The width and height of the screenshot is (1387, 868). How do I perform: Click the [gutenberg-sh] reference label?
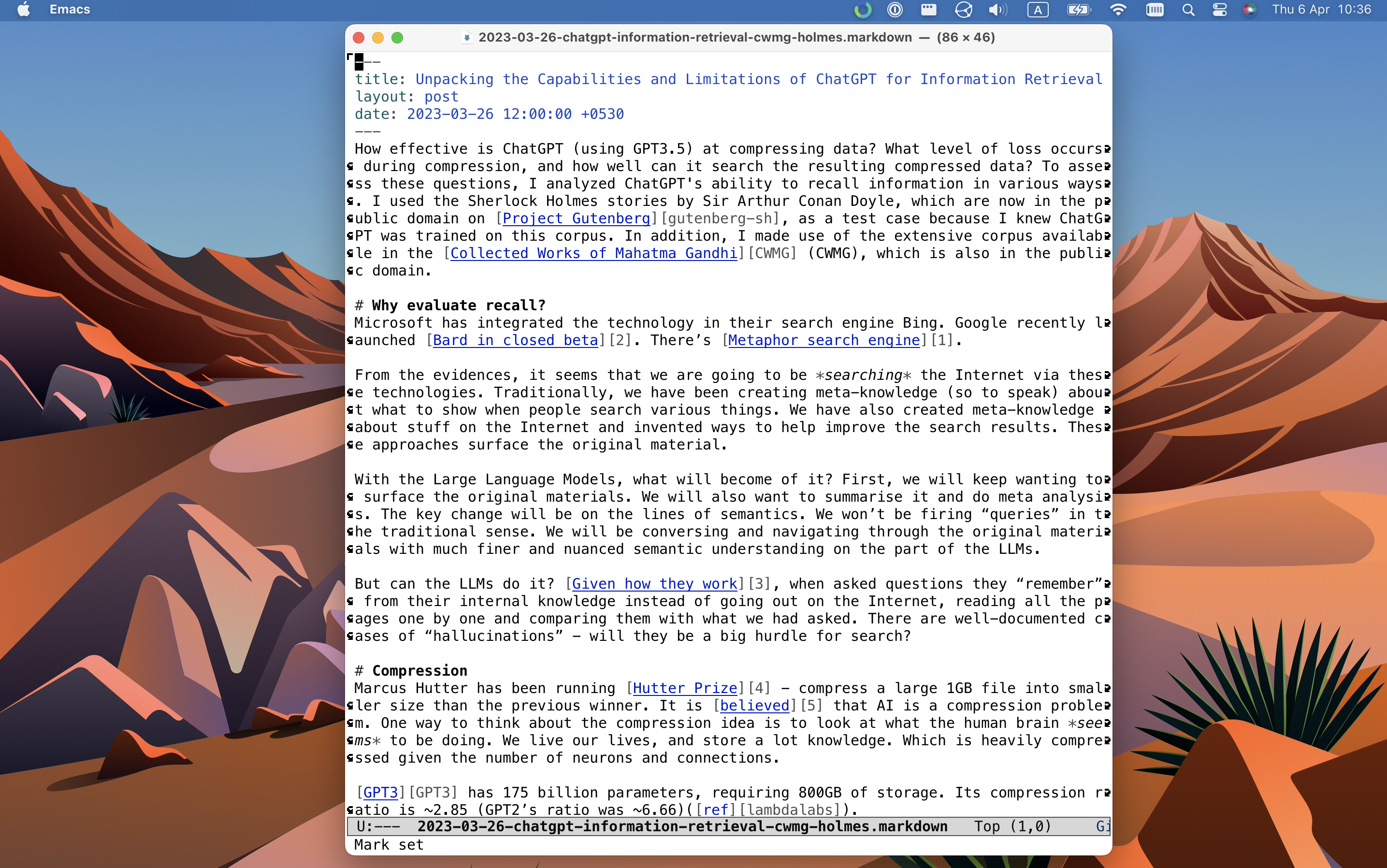tap(720, 219)
